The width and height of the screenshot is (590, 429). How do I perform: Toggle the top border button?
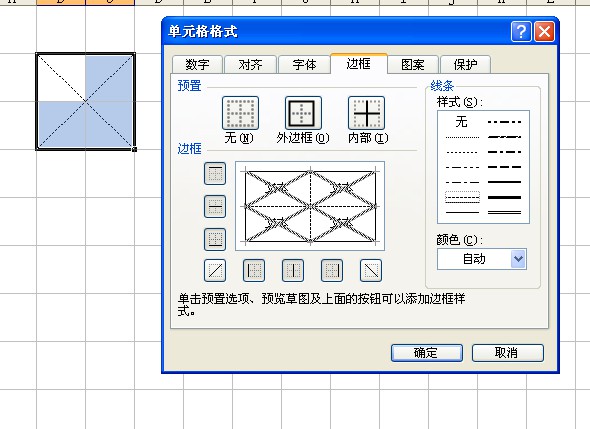(215, 173)
